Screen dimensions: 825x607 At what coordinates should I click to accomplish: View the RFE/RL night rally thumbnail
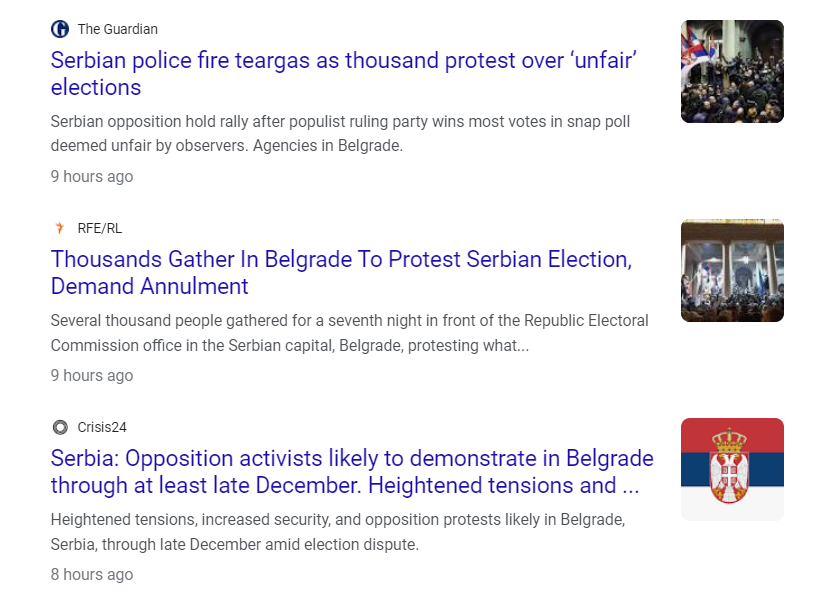pyautogui.click(x=732, y=271)
